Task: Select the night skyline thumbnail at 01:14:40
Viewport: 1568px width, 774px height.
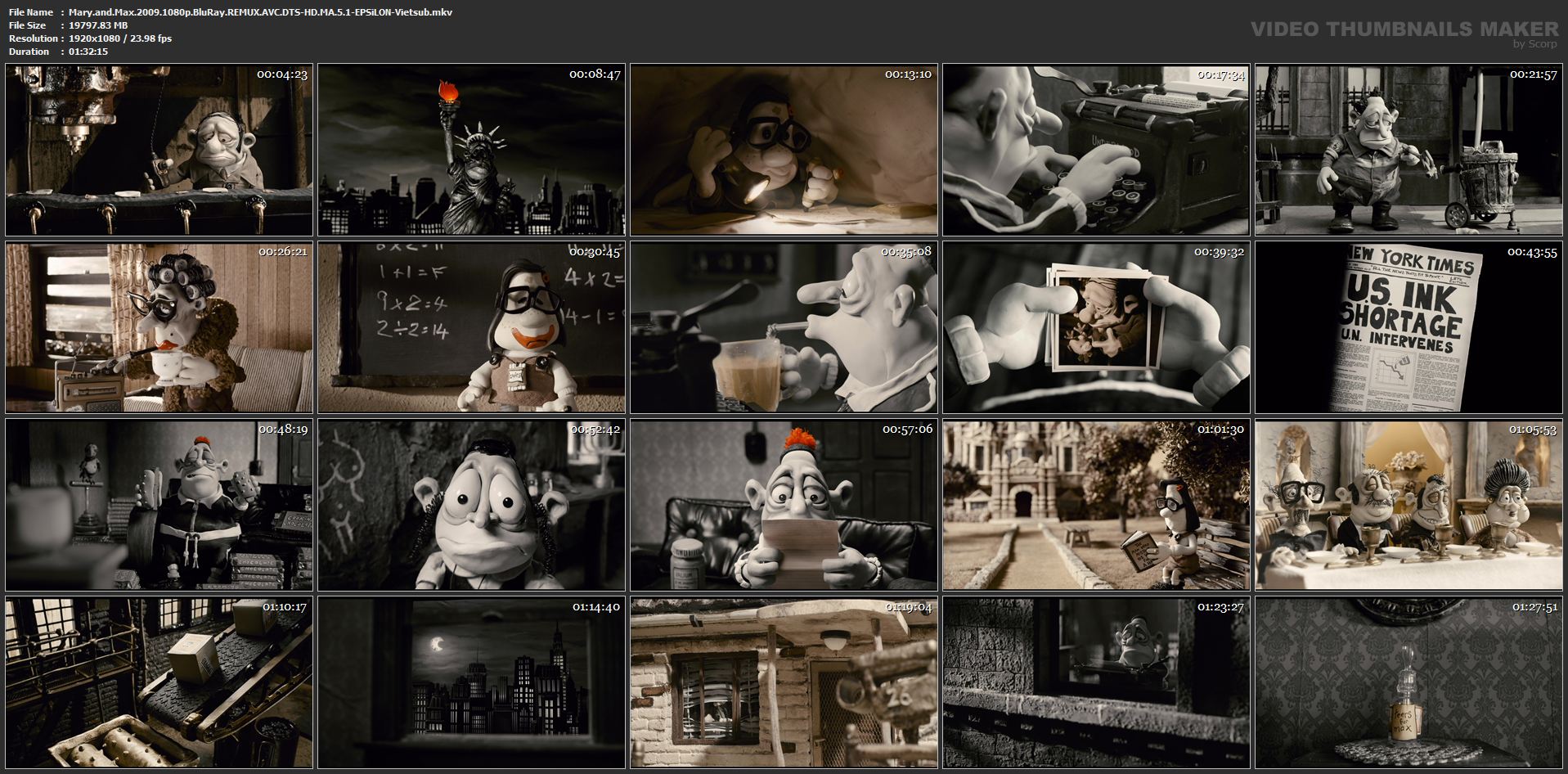Action: pos(471,682)
